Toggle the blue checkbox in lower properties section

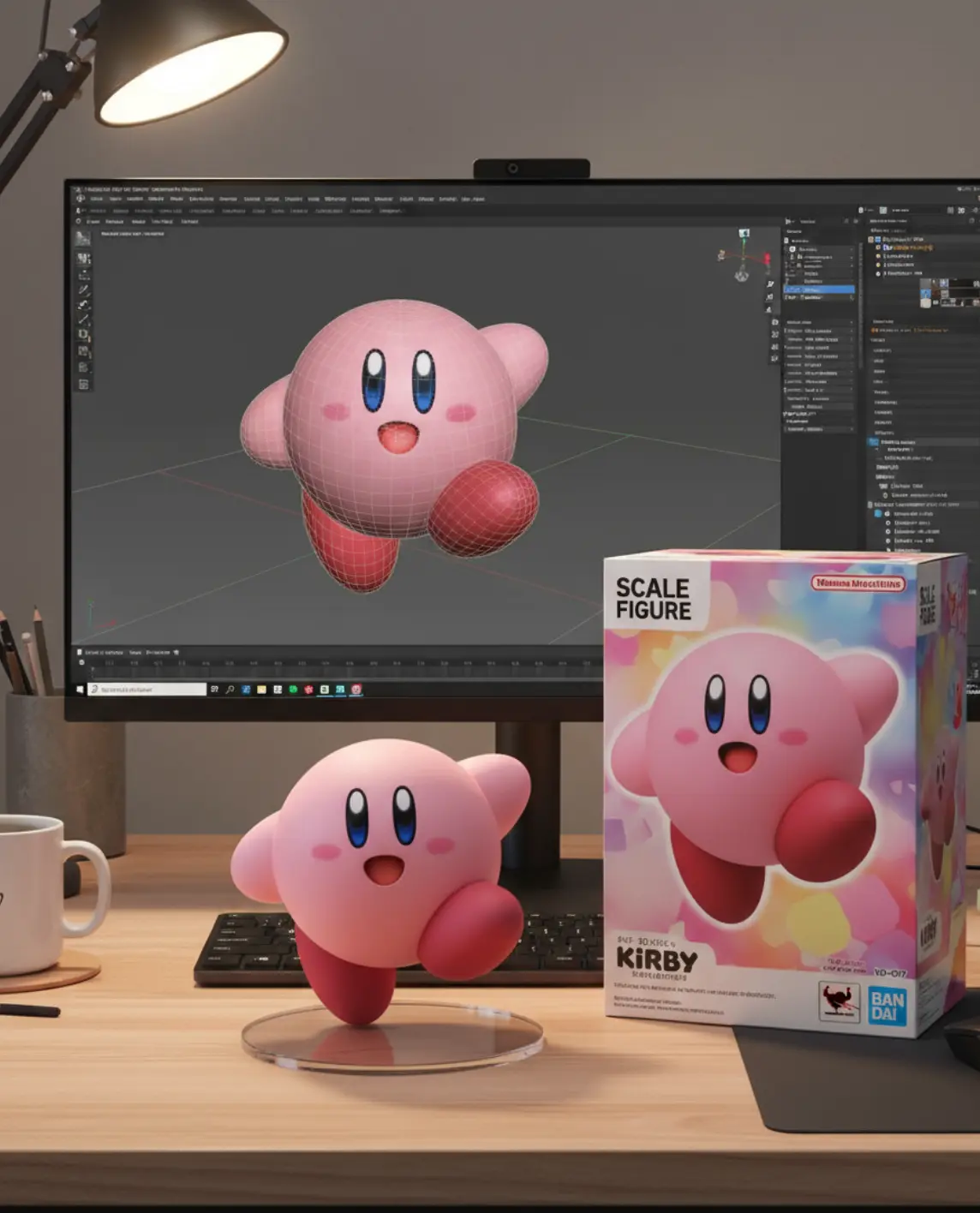click(879, 514)
